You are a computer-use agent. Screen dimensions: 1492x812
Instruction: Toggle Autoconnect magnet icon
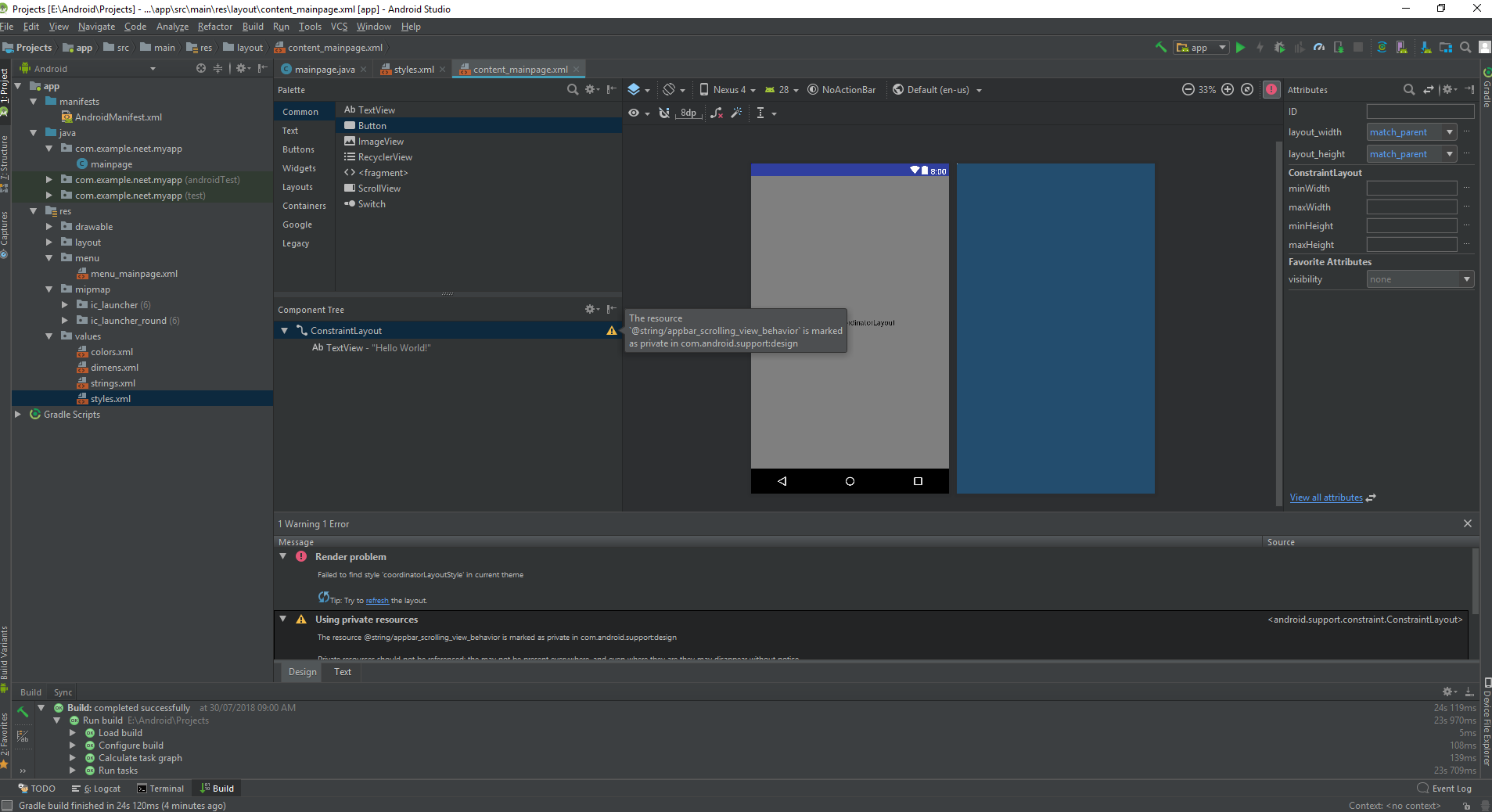pos(664,113)
